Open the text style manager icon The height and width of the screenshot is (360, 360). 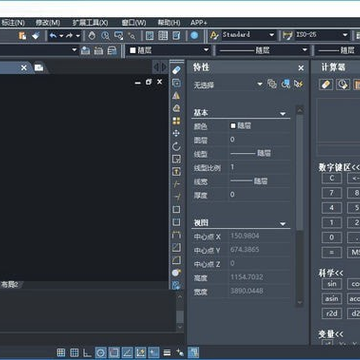click(214, 35)
